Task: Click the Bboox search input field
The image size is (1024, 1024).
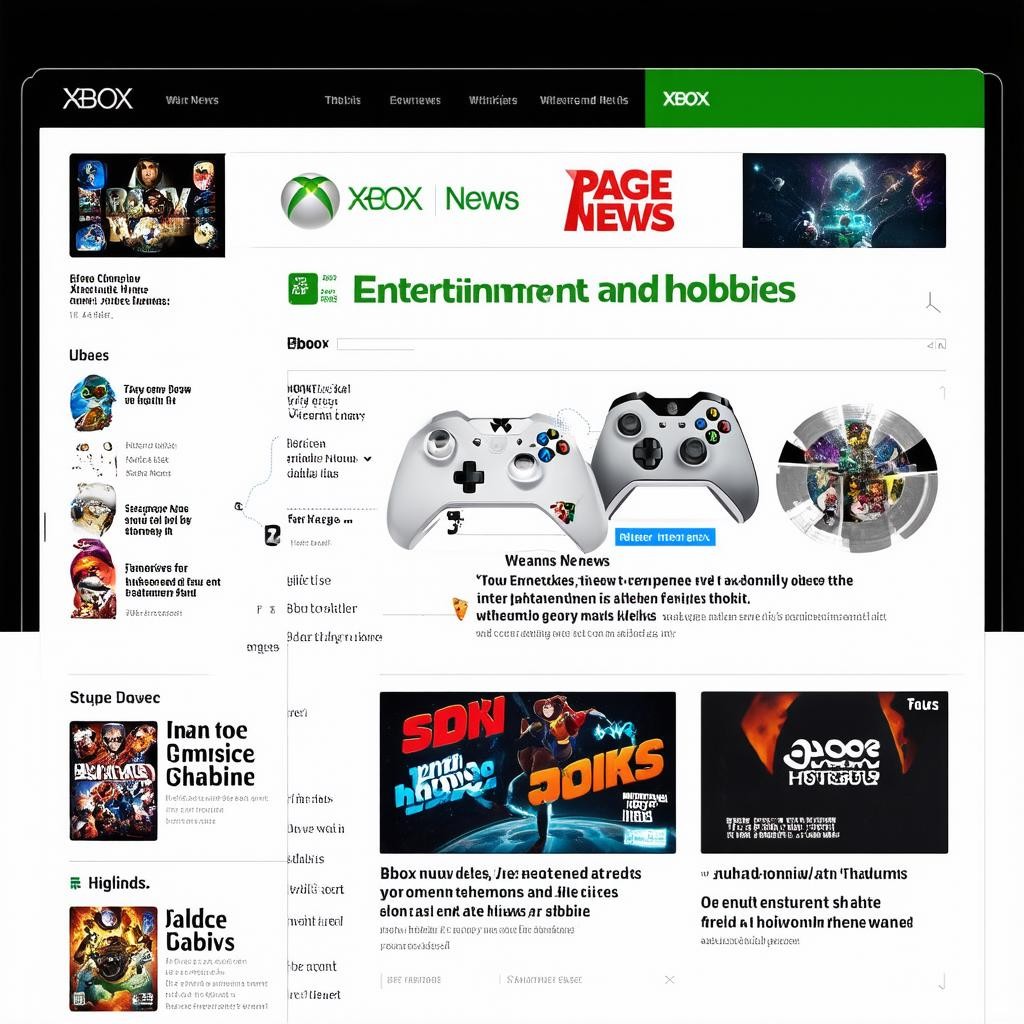Action: (640, 344)
